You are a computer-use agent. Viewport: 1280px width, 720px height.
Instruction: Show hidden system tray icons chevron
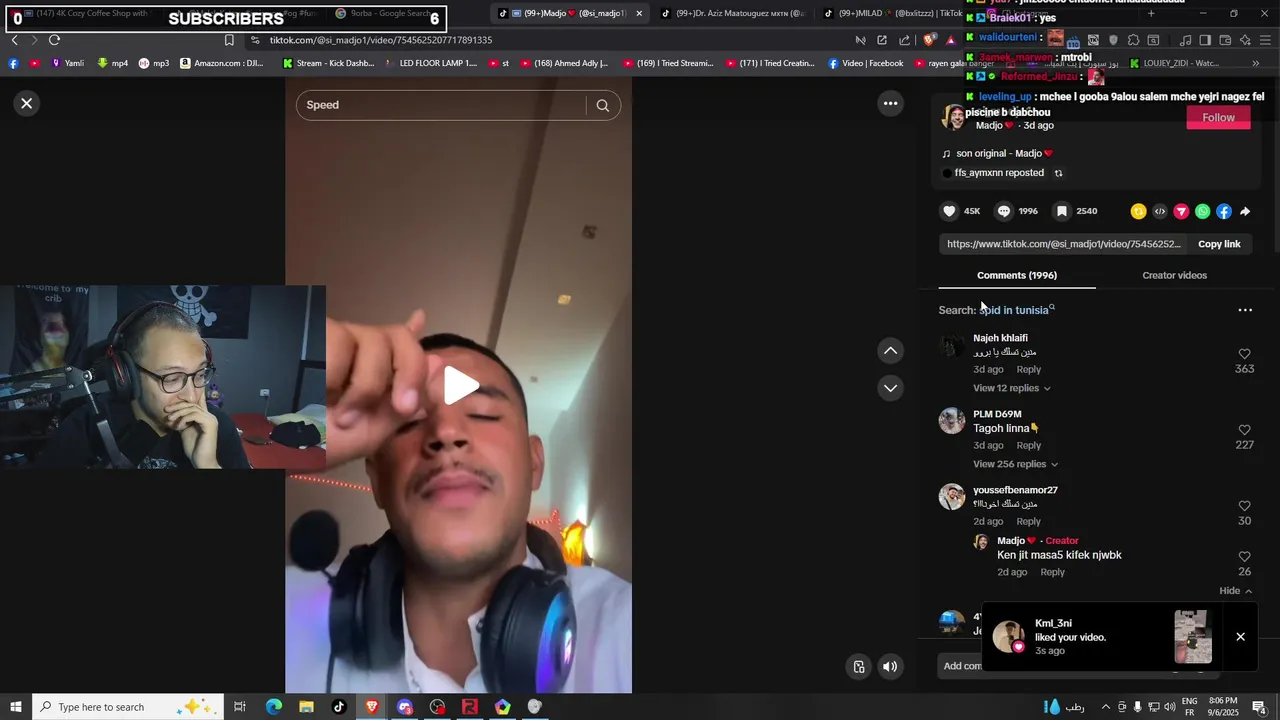pyautogui.click(x=1105, y=707)
